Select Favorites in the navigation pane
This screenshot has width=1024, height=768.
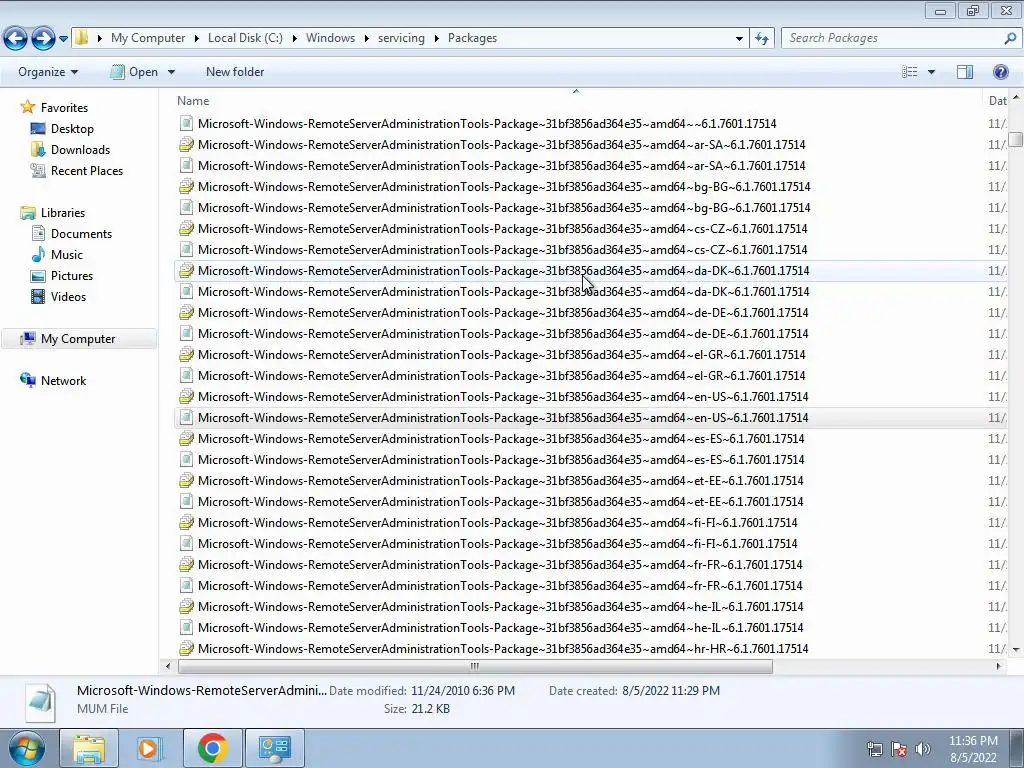click(x=64, y=108)
